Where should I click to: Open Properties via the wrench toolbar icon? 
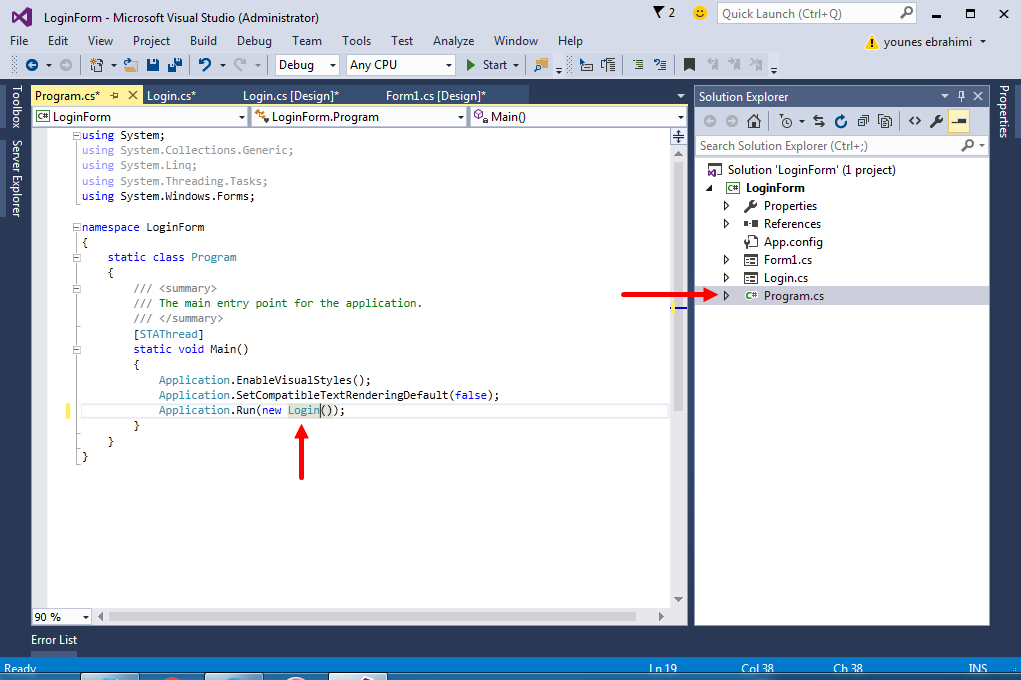[936, 121]
